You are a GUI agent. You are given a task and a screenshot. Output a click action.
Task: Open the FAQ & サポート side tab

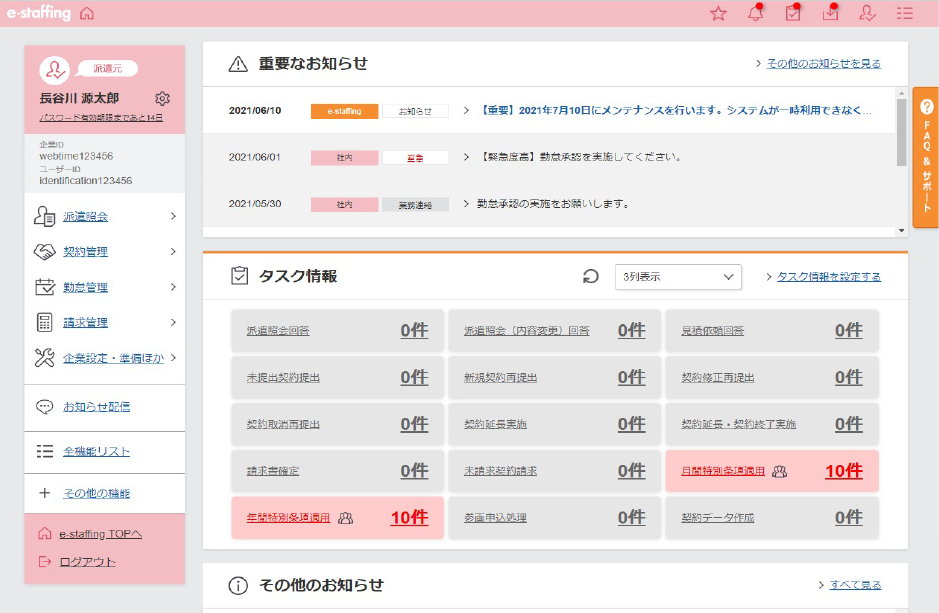pos(926,157)
